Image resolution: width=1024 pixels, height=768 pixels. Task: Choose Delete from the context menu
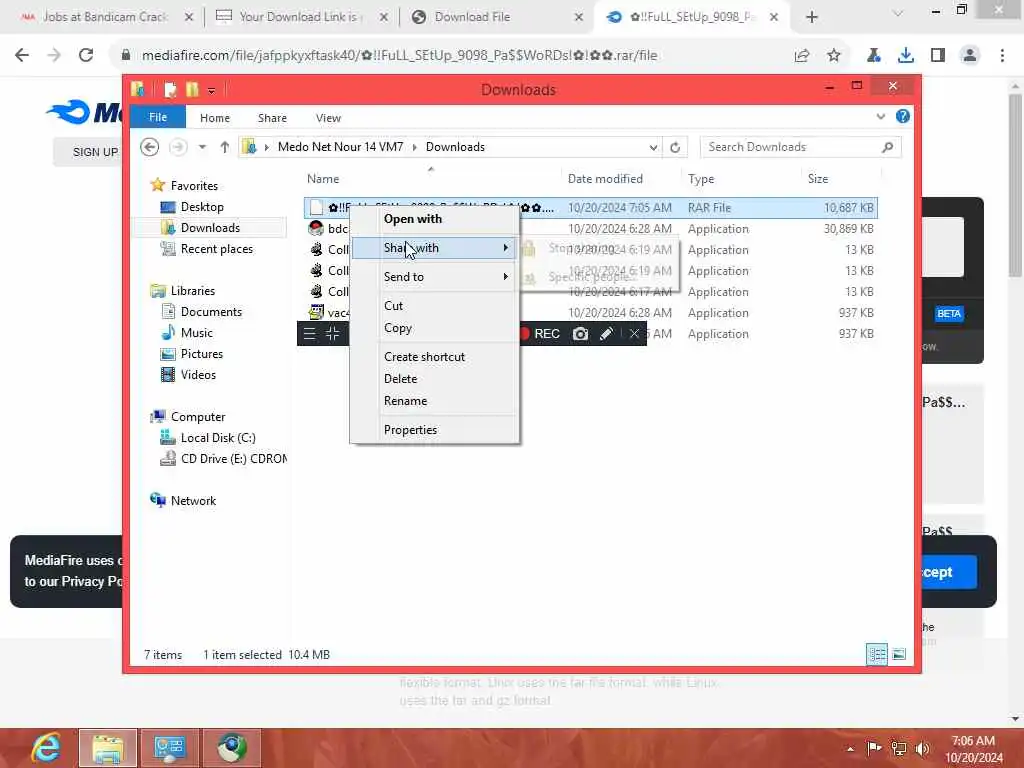400,379
